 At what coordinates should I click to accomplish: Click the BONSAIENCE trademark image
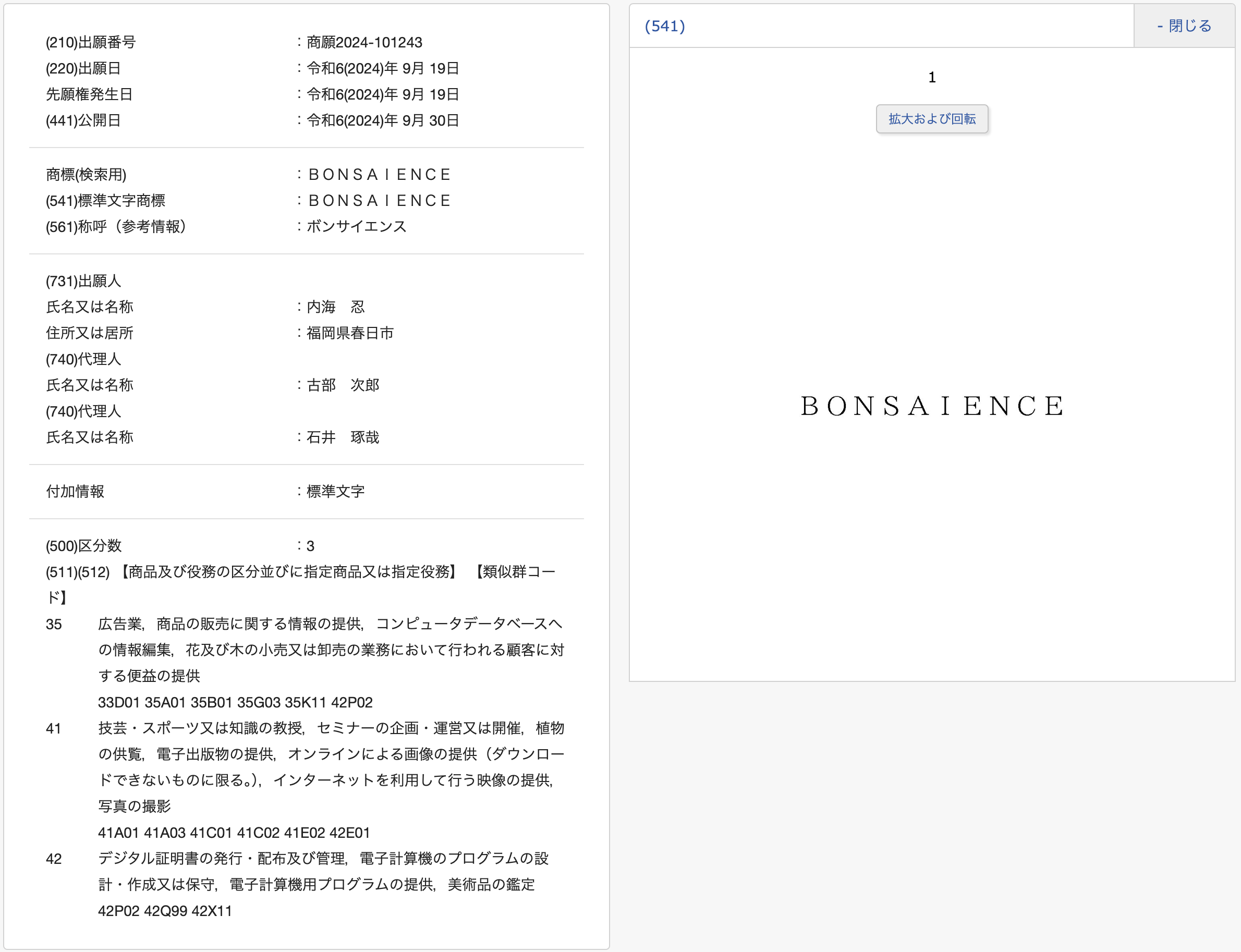(x=932, y=406)
